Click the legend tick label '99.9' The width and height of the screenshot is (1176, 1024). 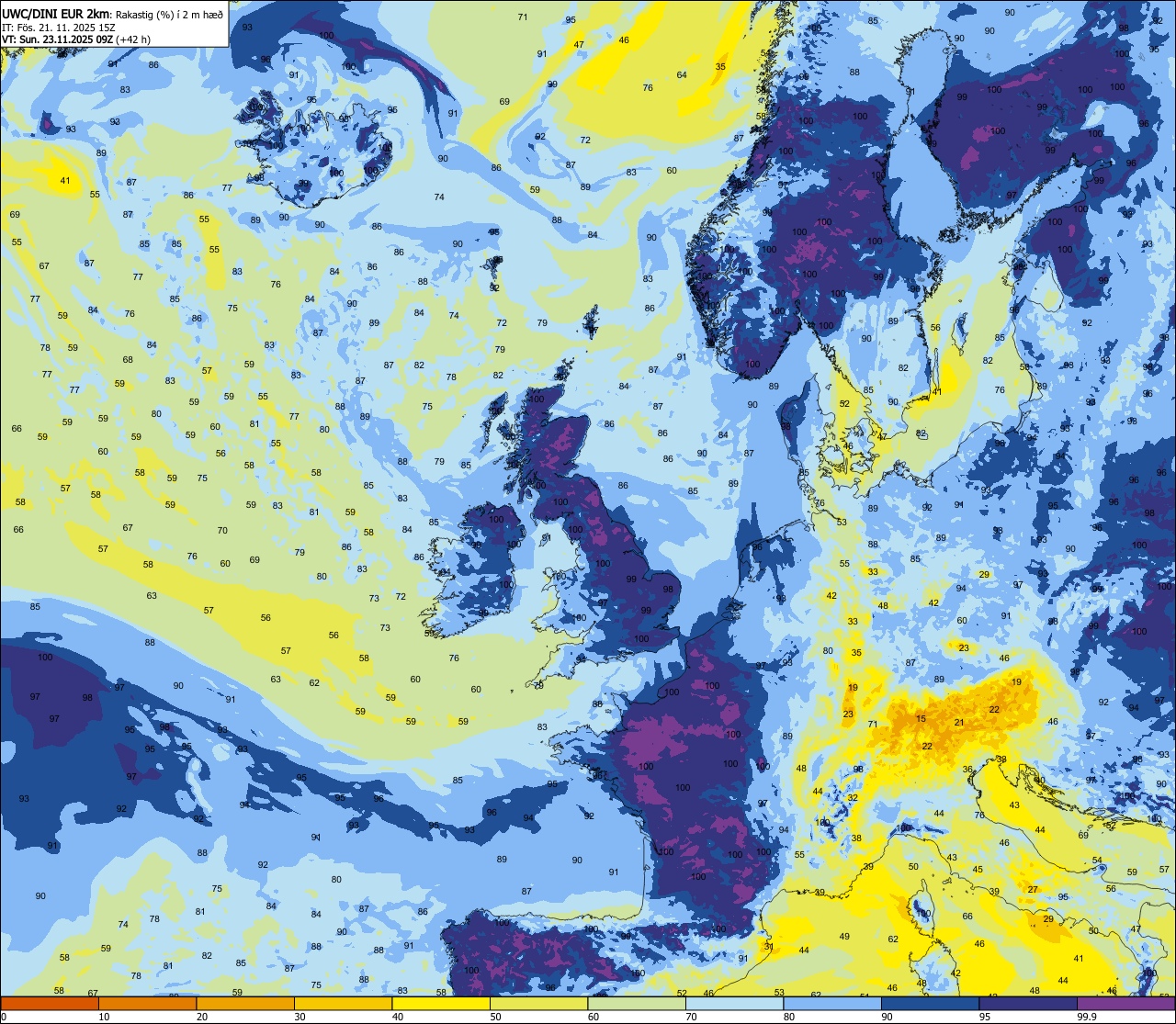[1088, 1017]
